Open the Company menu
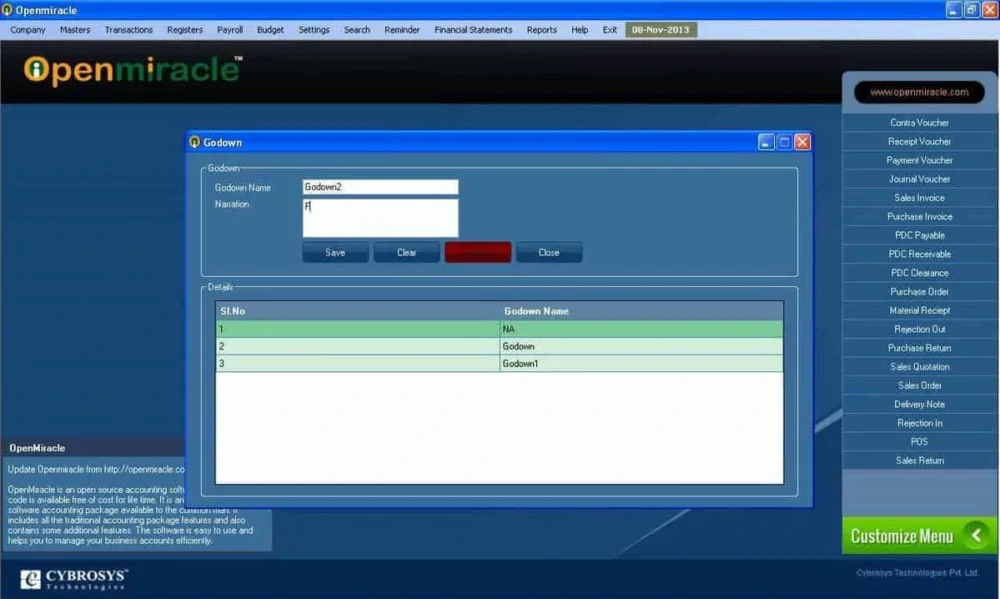 [x=27, y=30]
